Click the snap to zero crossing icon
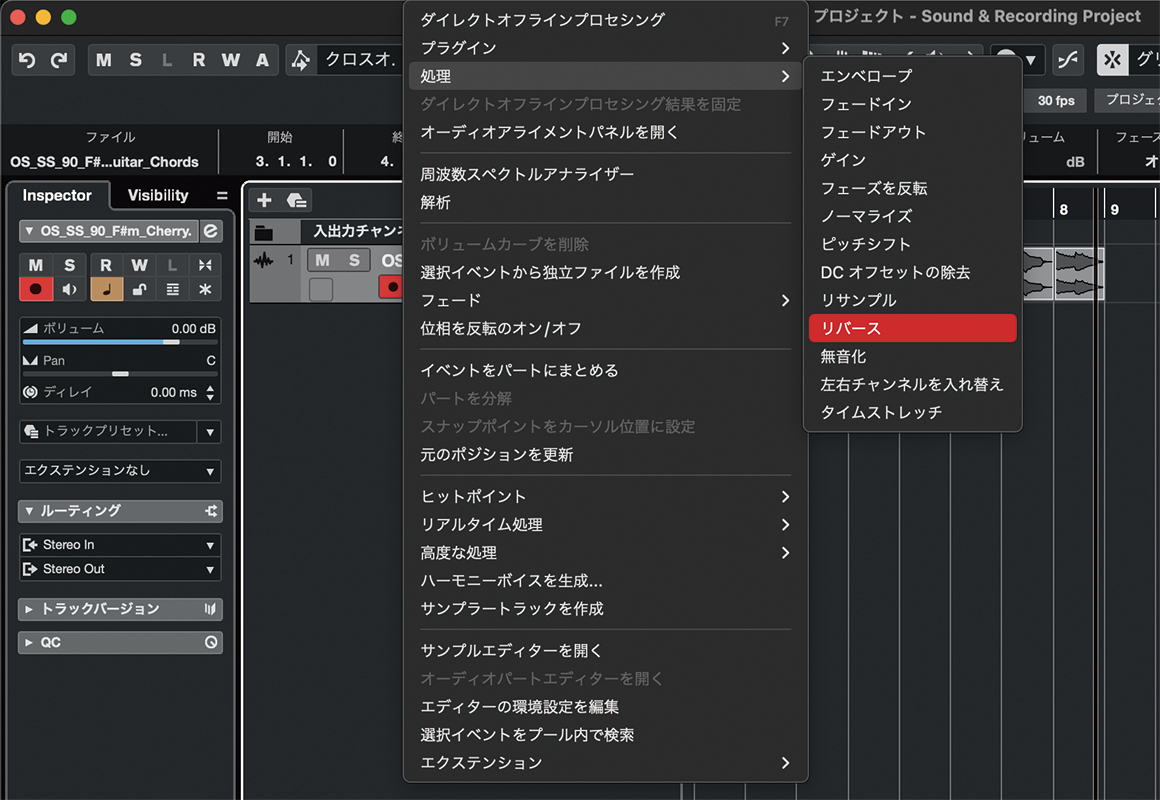1160x800 pixels. pos(1068,60)
